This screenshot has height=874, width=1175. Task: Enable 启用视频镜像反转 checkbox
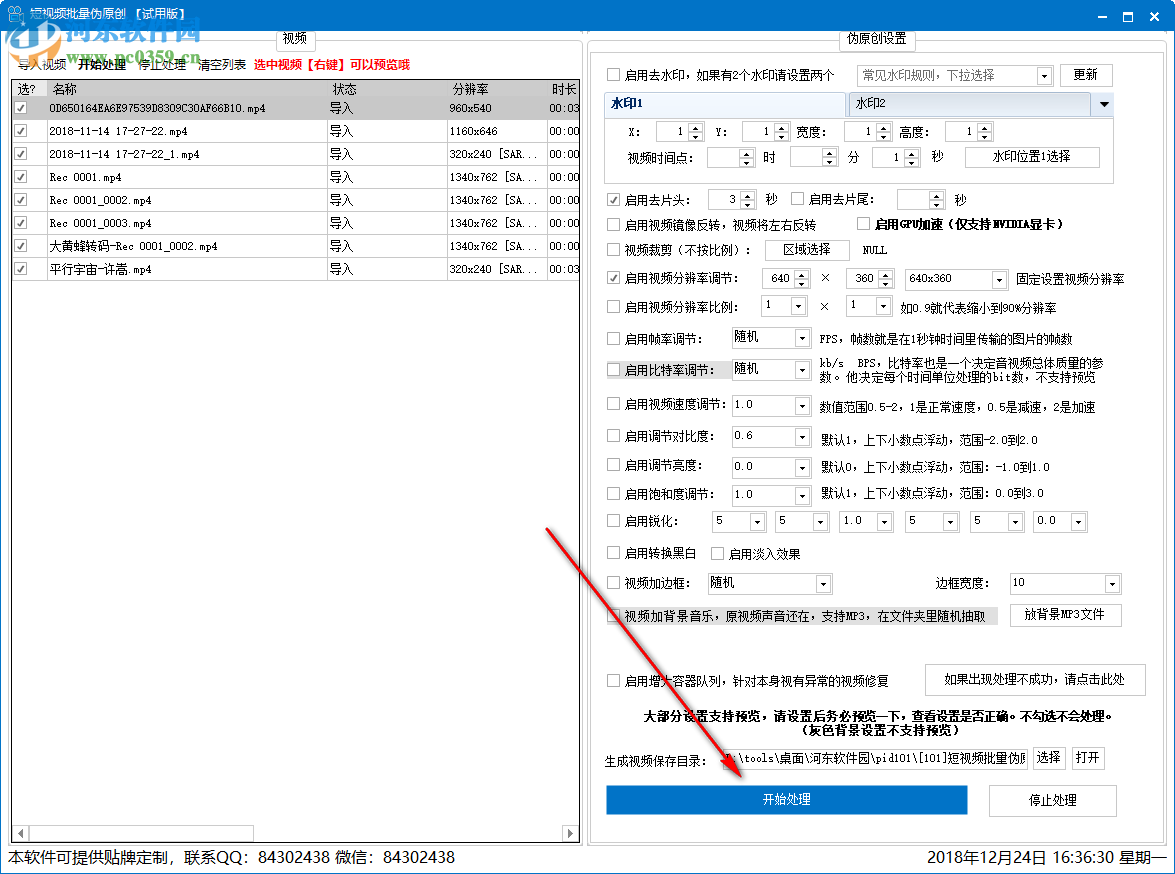tap(613, 224)
